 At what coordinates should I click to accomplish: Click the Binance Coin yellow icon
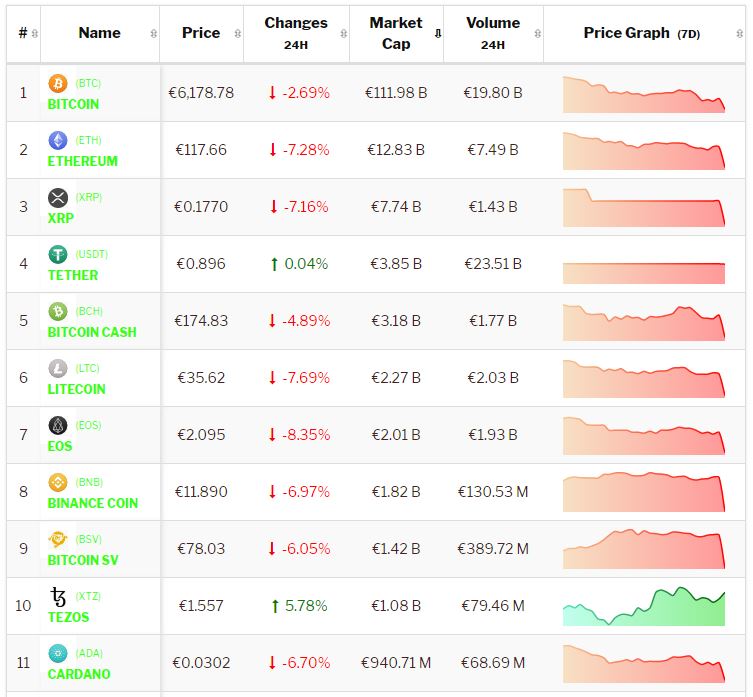58,482
